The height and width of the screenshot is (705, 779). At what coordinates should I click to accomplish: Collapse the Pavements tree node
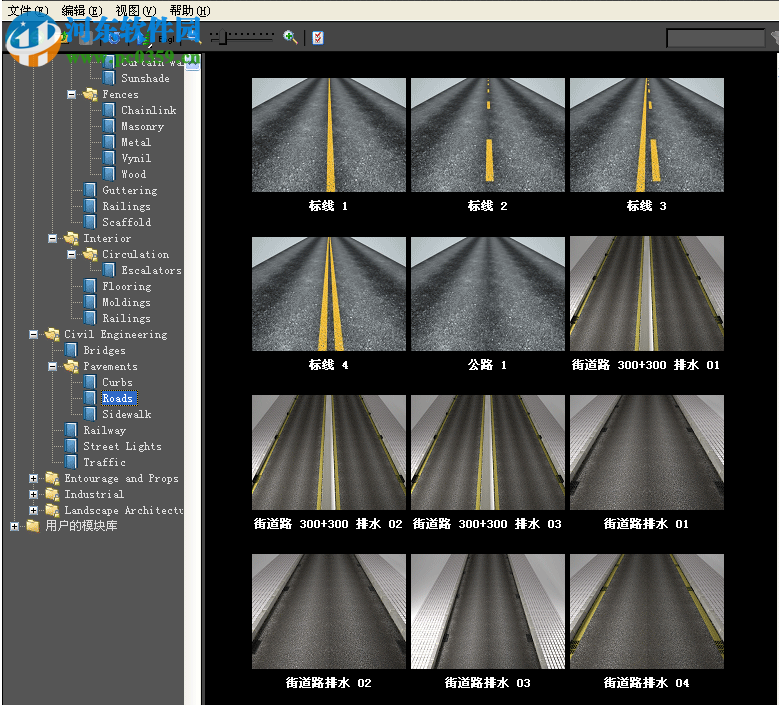[x=53, y=366]
